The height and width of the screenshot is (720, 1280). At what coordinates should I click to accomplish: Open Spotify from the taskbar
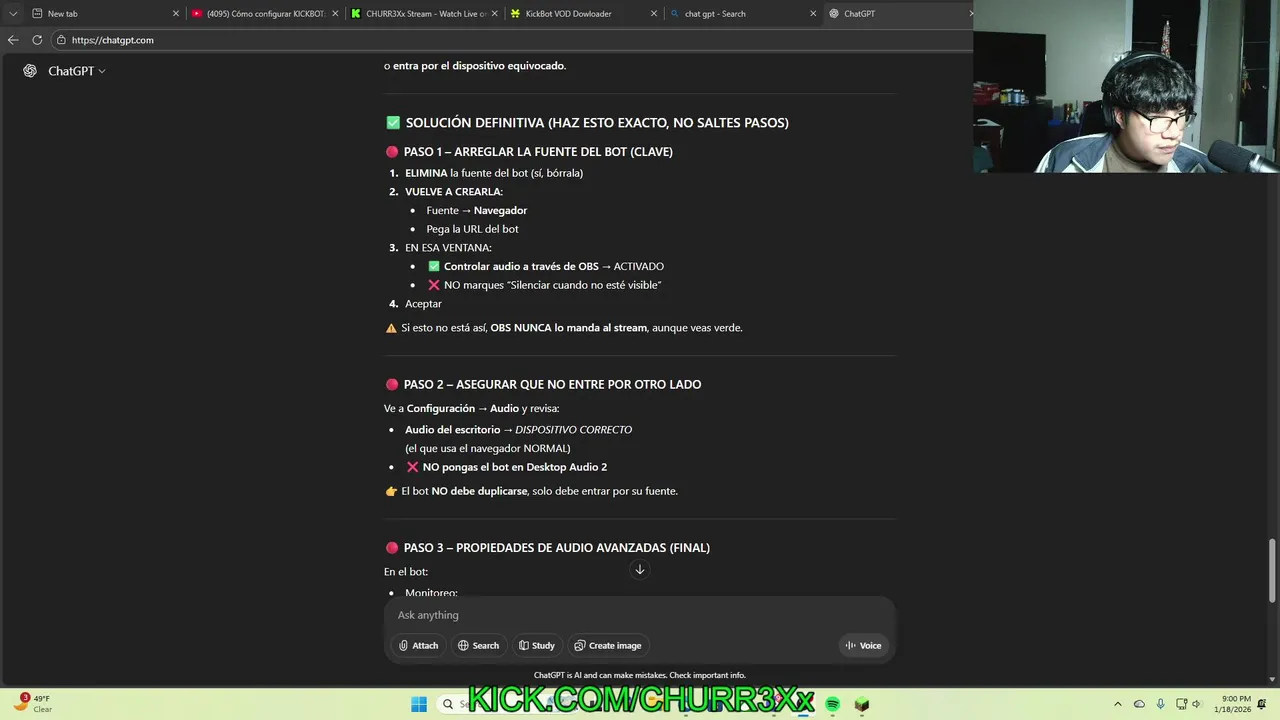(x=833, y=704)
